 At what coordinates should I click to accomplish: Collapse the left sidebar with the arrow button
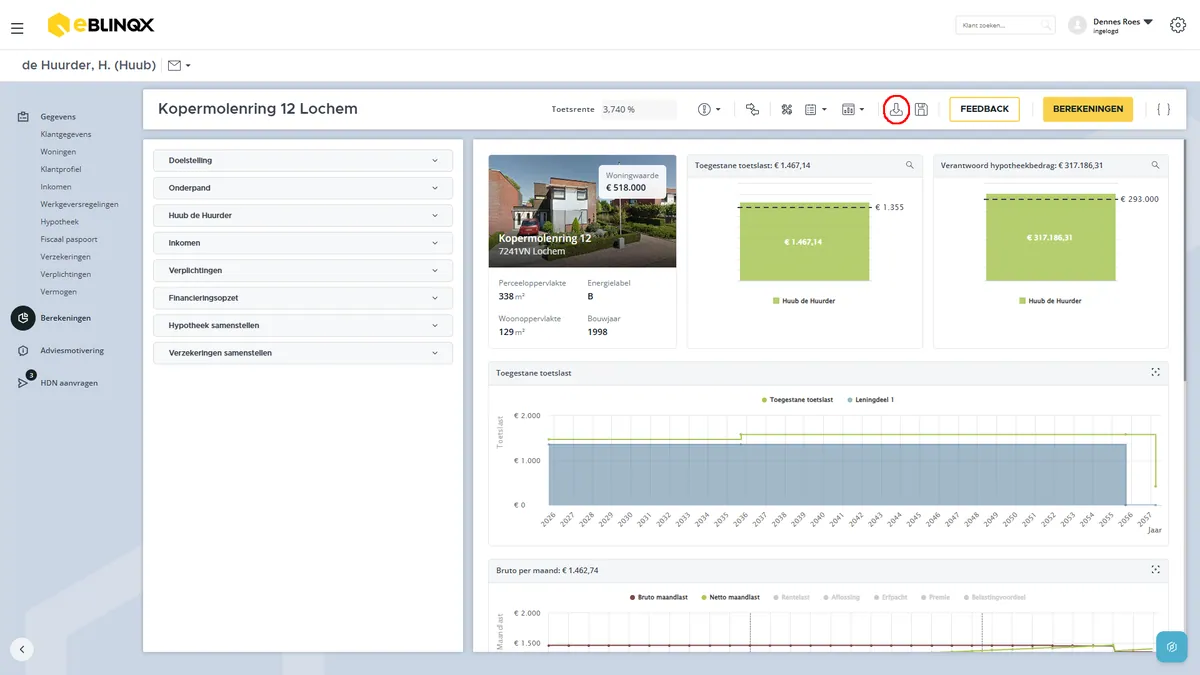tap(22, 648)
